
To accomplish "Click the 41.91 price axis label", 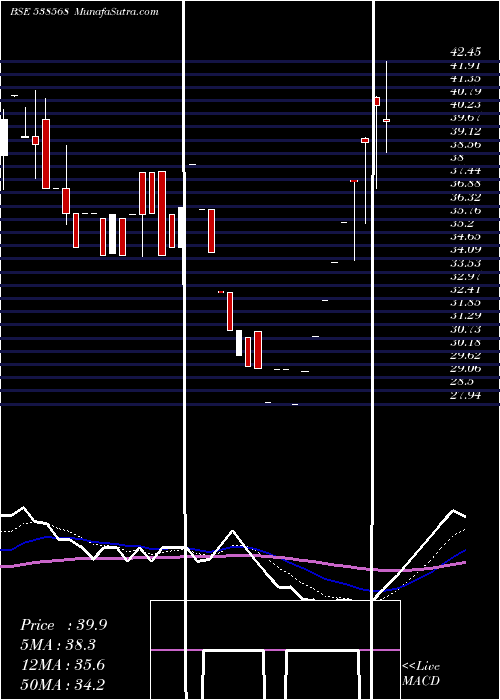I will click(x=466, y=65).
